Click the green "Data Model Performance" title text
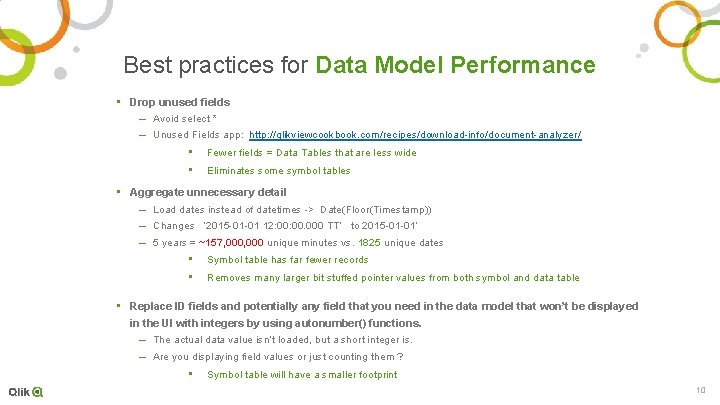 [455, 66]
